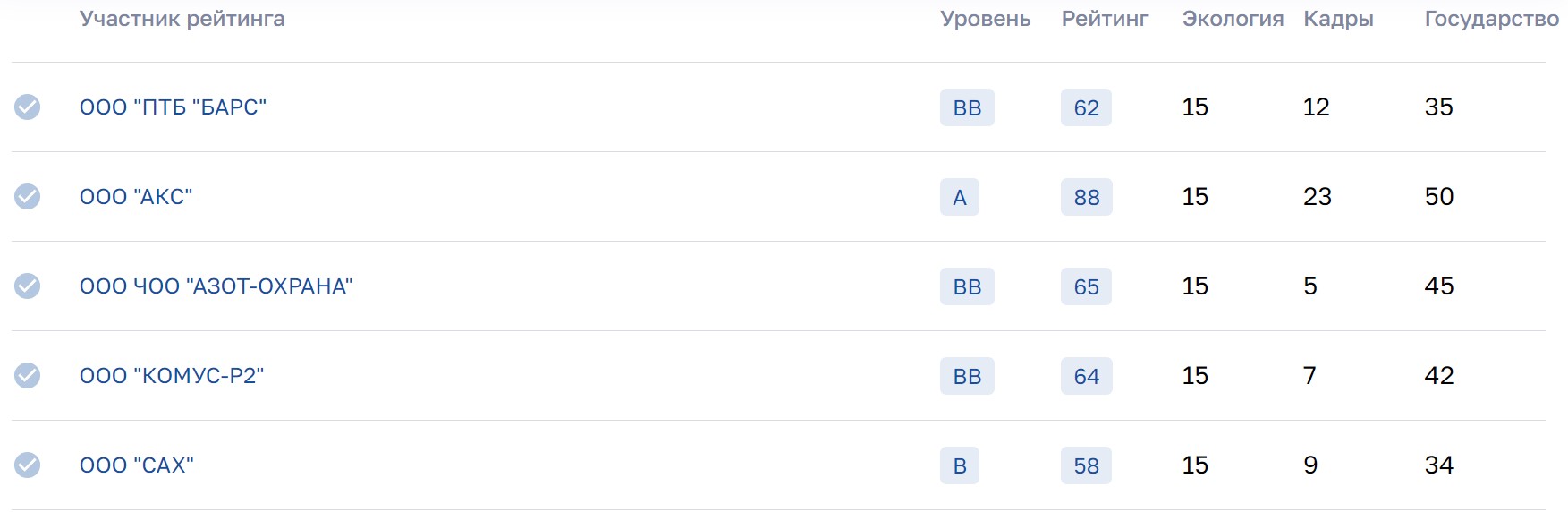This screenshot has height=512, width=1568.
Task: Open the ООО "ПТБ "БАРС" company link
Action: point(173,107)
